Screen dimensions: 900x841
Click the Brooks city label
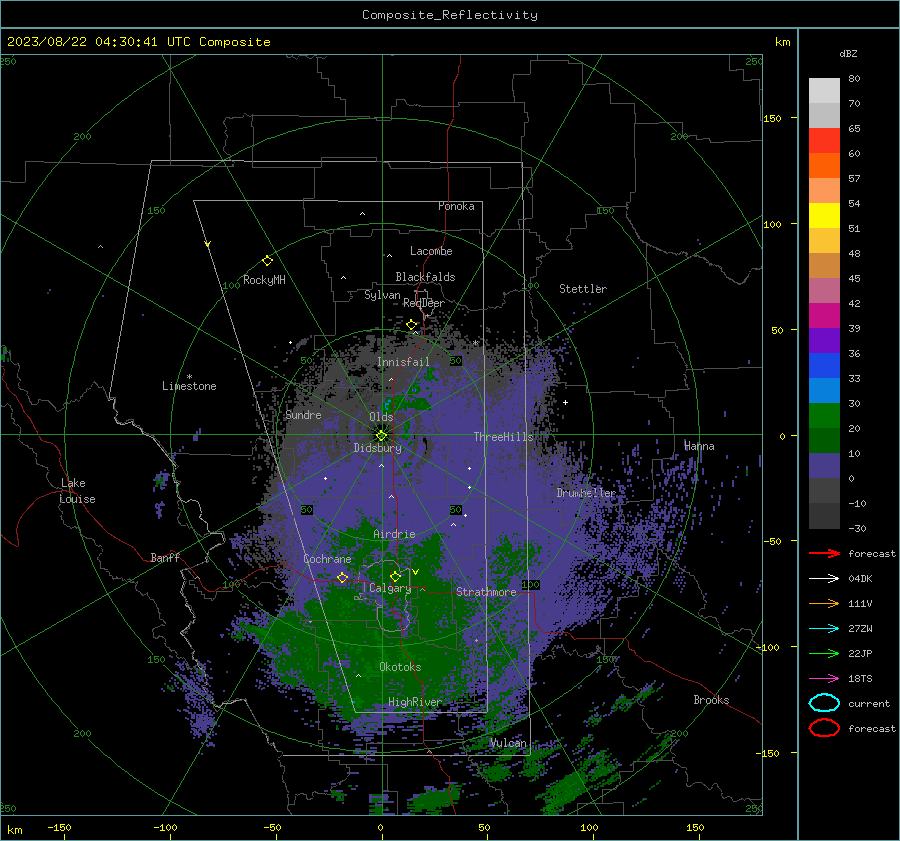711,700
